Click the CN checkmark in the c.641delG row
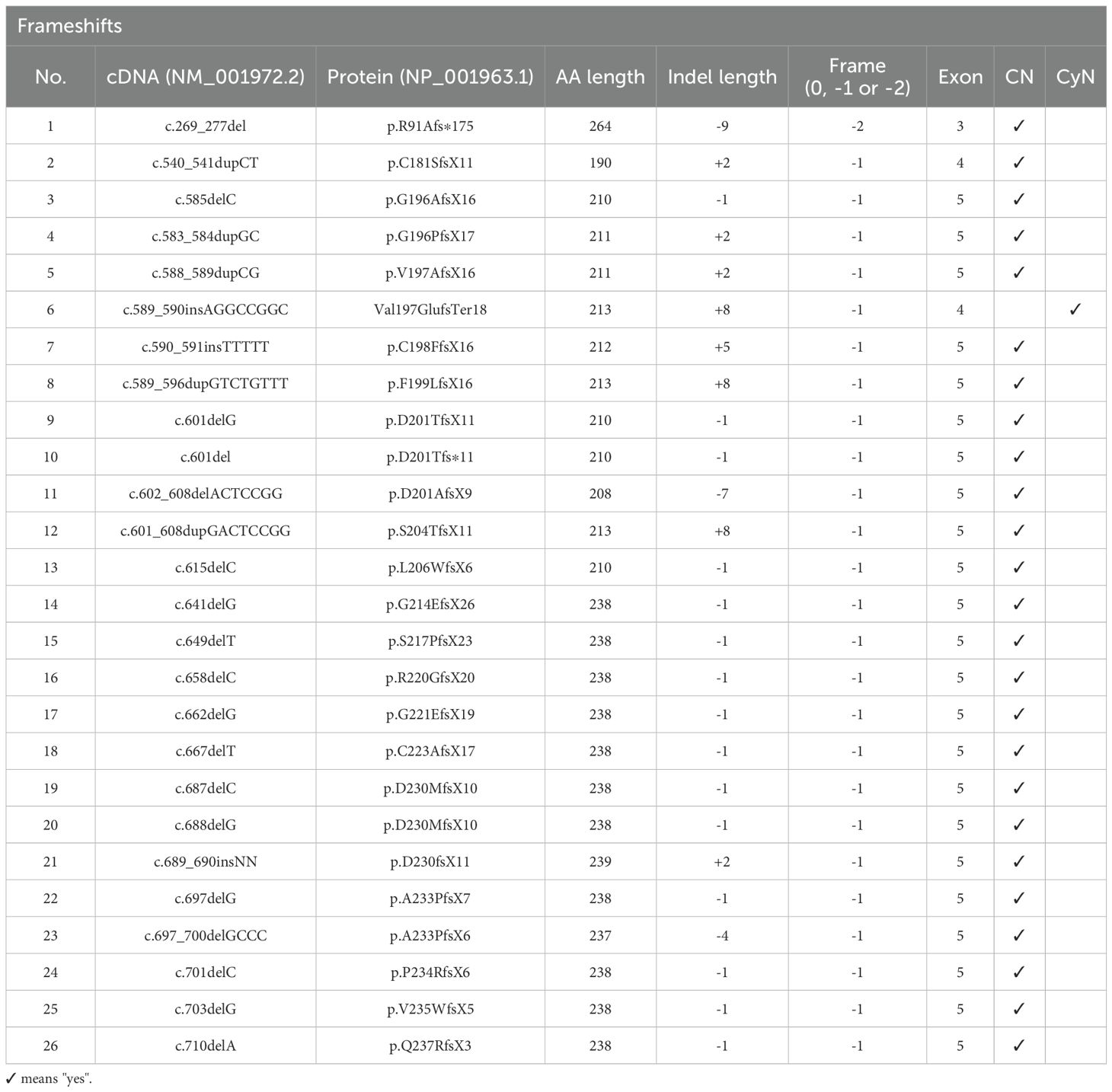Screen dimensions: 1112x1092 pos(1019,605)
